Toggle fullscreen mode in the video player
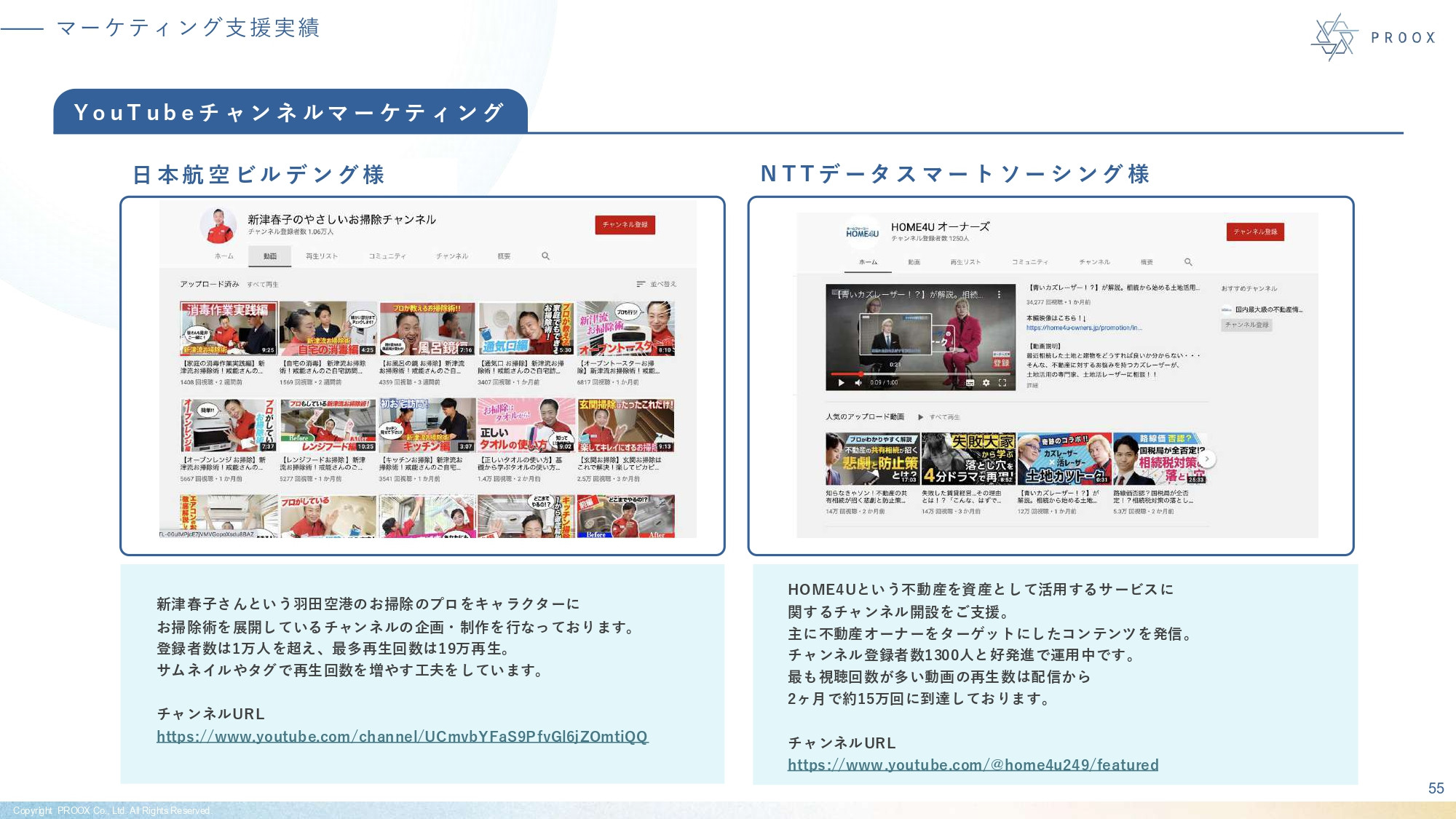Viewport: 1456px width, 819px height. coord(1003,382)
